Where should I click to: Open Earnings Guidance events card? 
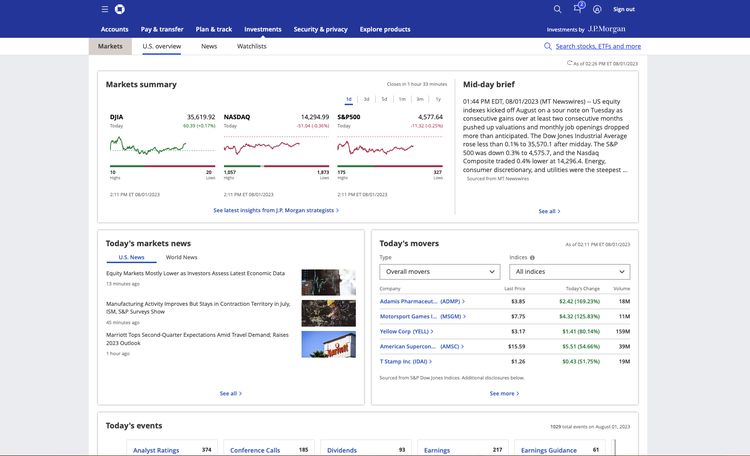(560, 448)
